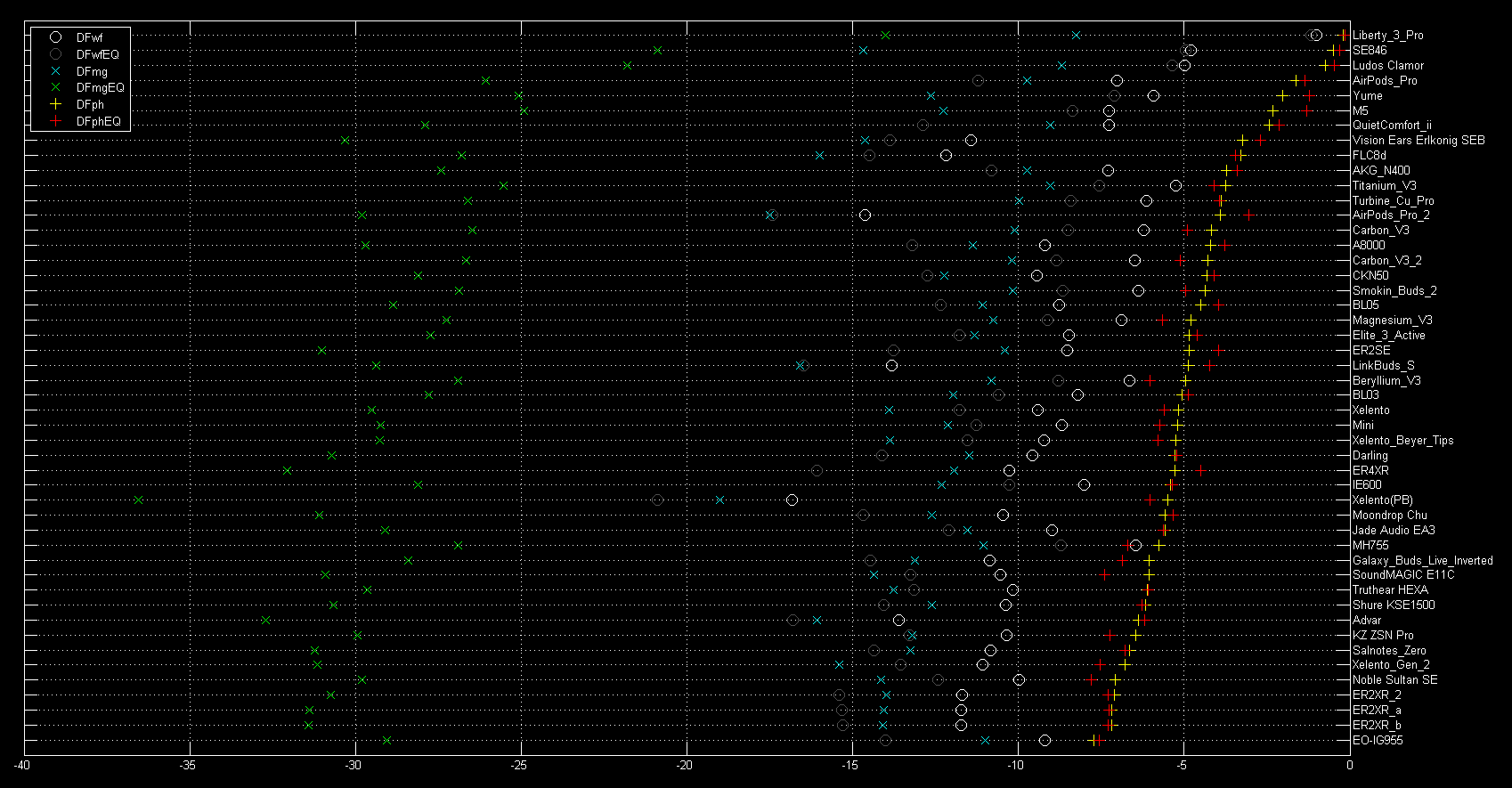Click the Truthear HEXA row label
This screenshot has width=1512, height=788.
coord(1390,590)
